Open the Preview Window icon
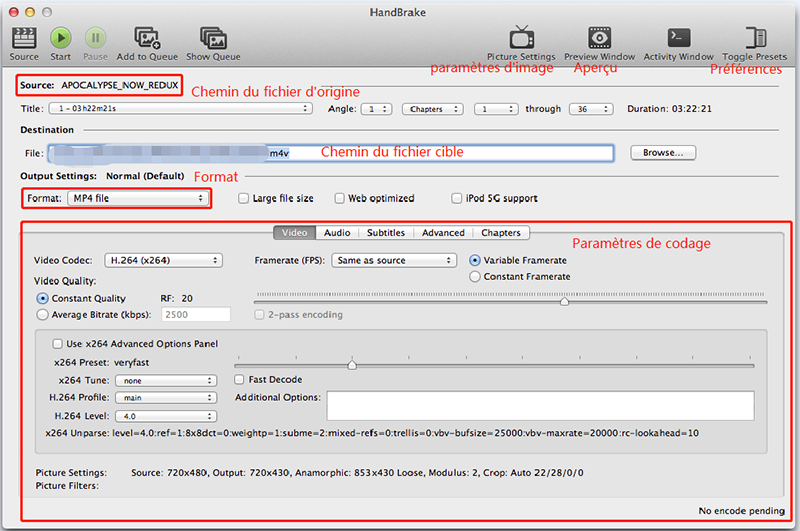Viewport: 800px width, 531px height. click(599, 38)
